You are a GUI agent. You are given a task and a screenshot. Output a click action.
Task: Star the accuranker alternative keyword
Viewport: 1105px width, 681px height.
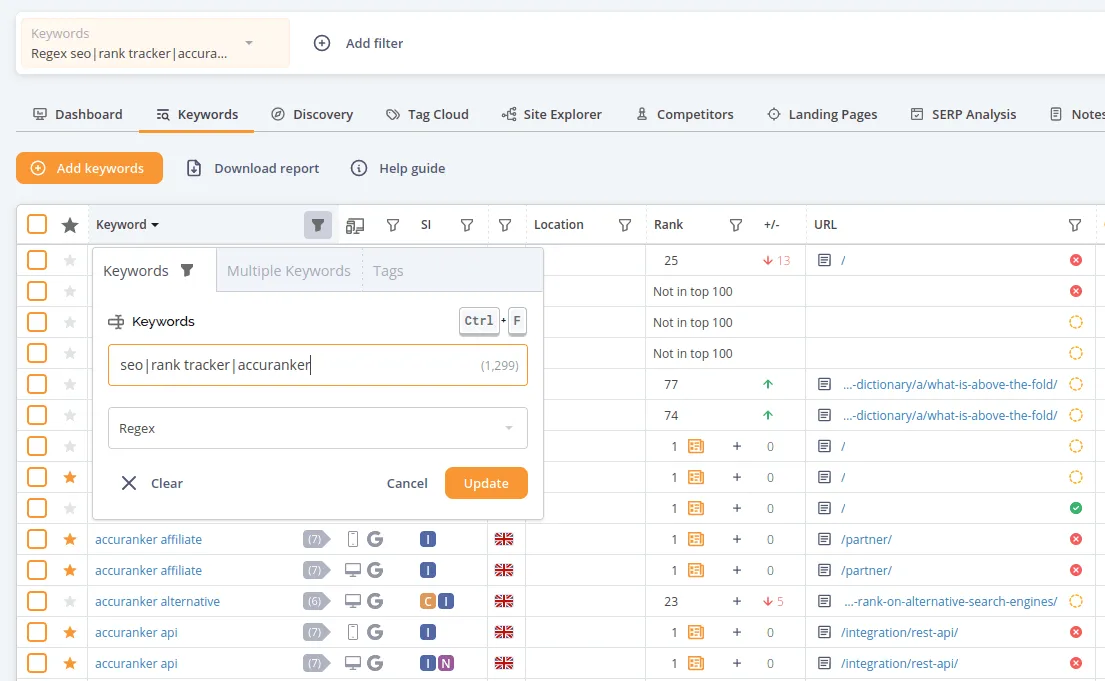[70, 601]
